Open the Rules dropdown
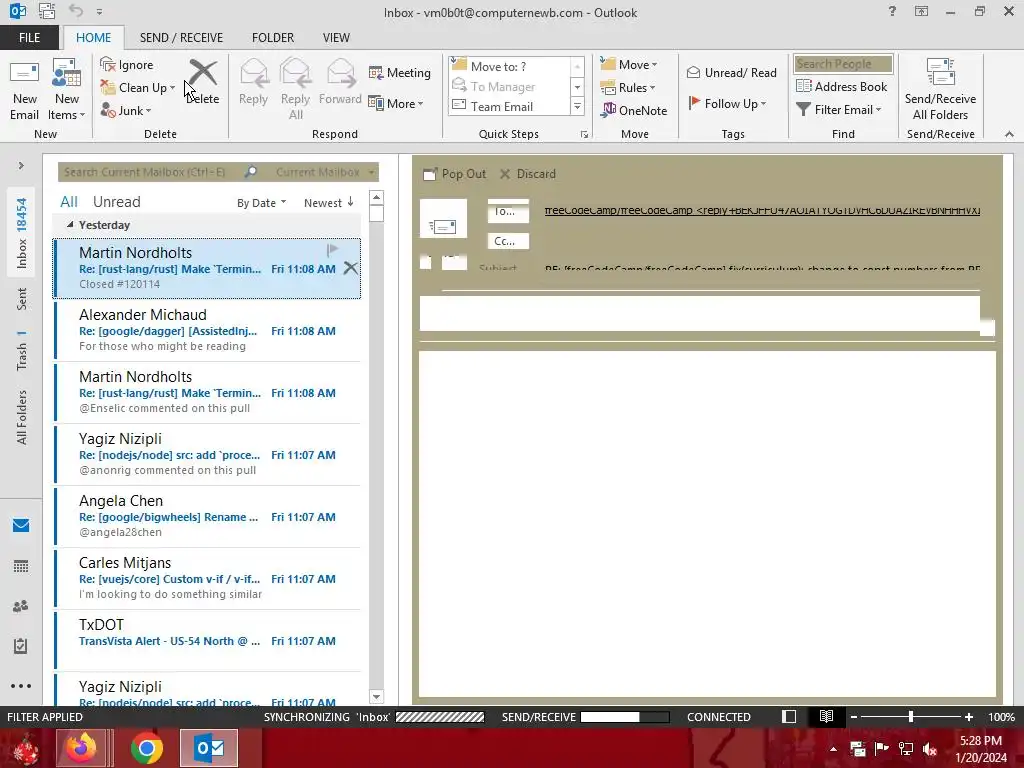This screenshot has height=768, width=1024. point(628,88)
